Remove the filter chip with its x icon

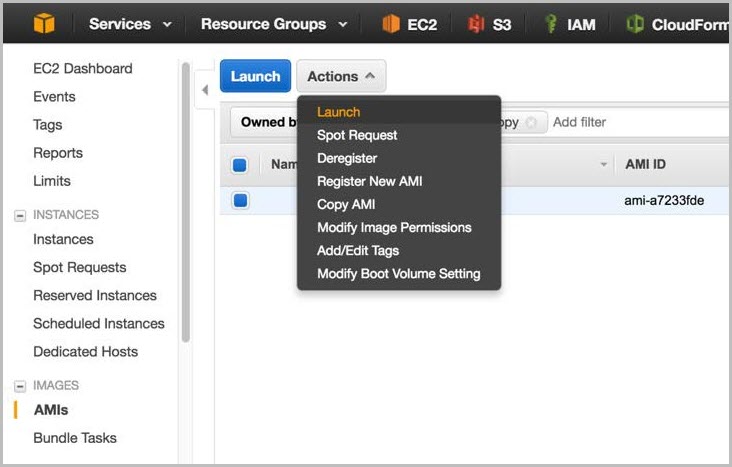pos(531,122)
